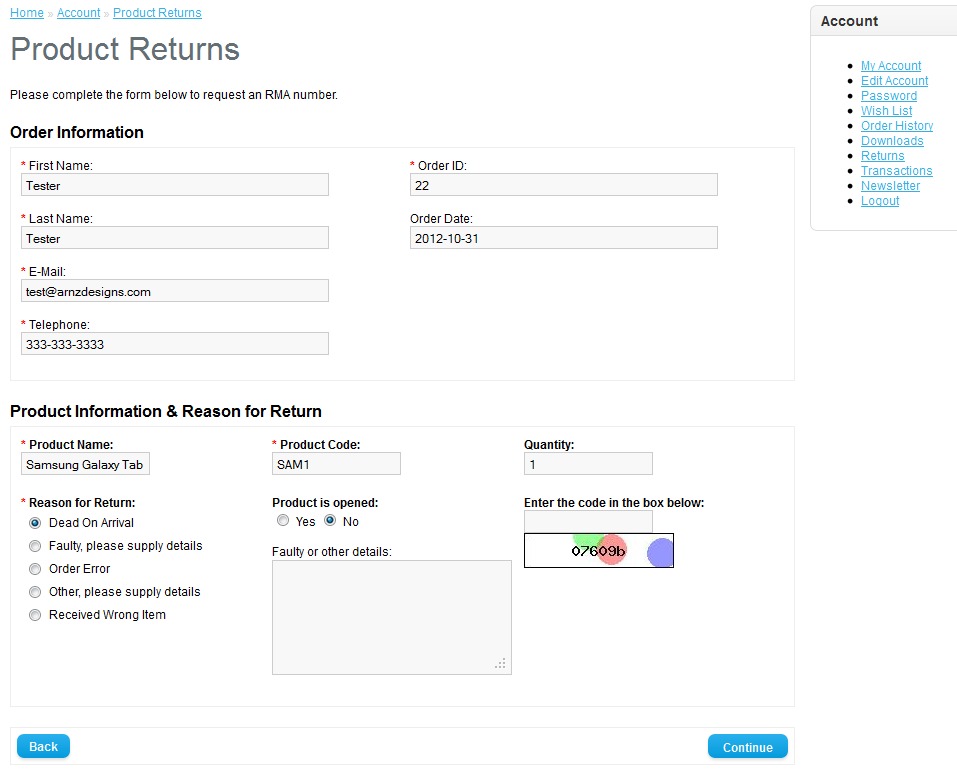
Task: Select Order Error as return reason
Action: (x=35, y=569)
